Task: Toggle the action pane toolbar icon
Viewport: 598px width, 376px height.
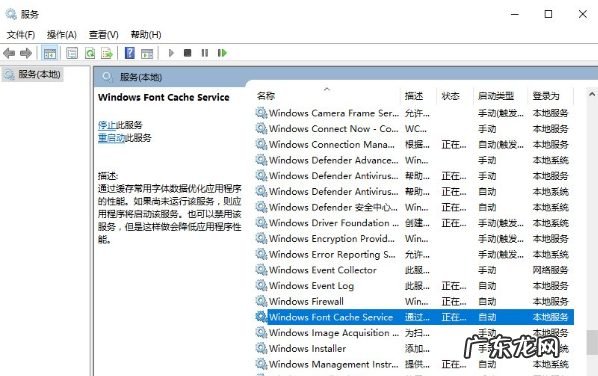Action: point(147,53)
